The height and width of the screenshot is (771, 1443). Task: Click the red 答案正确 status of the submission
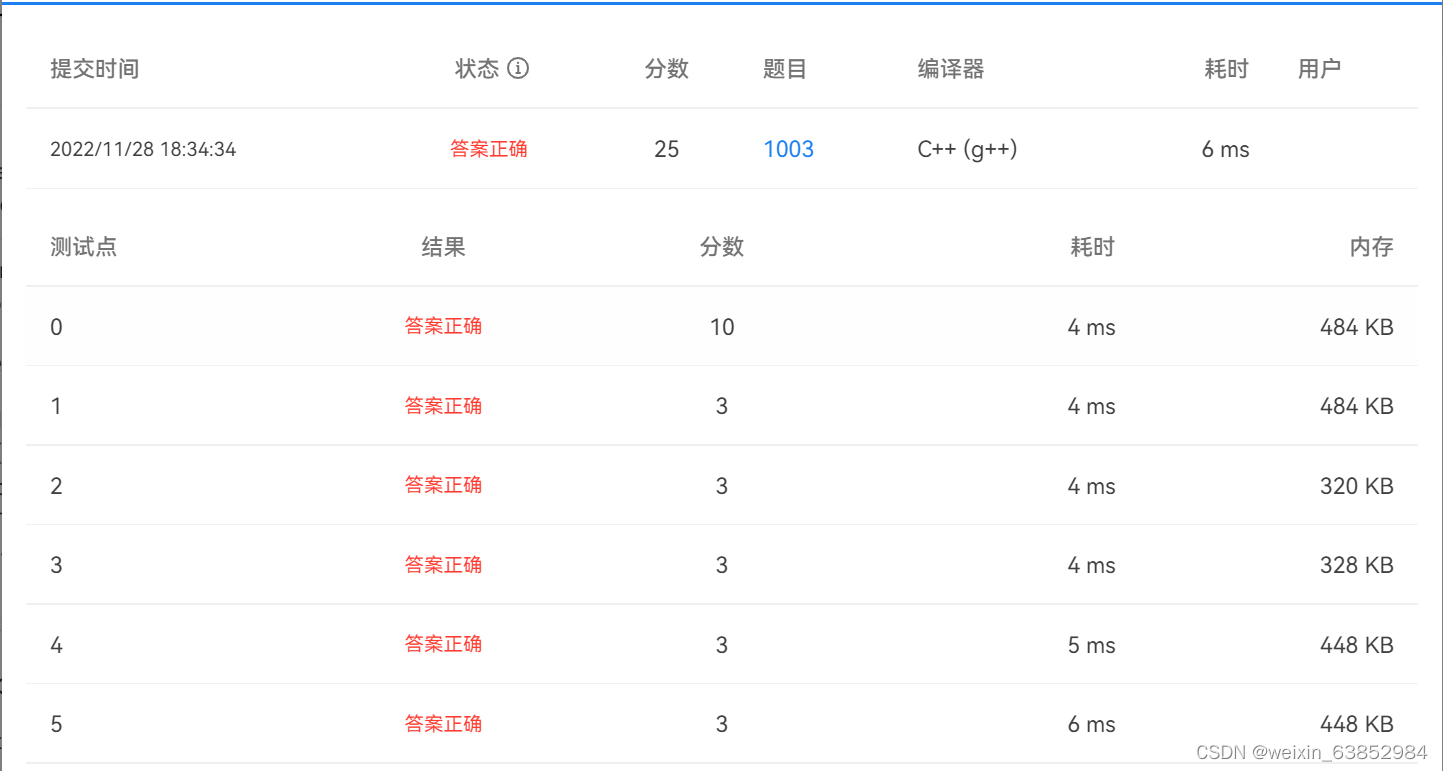[x=489, y=148]
